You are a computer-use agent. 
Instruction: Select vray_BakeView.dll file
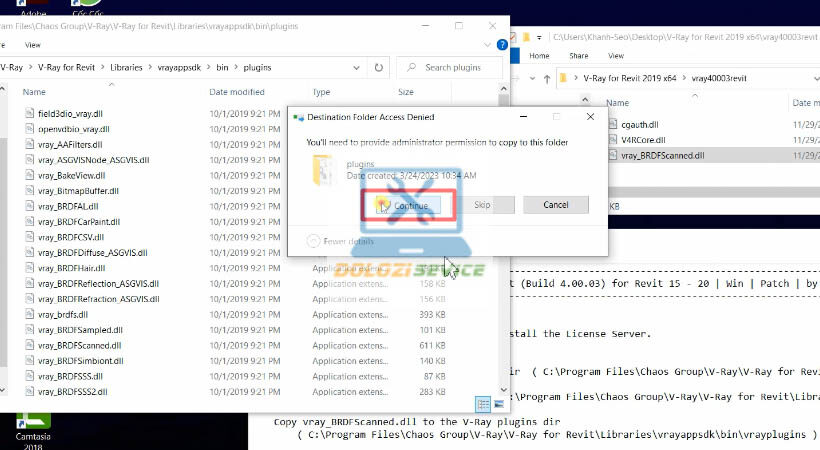point(71,175)
